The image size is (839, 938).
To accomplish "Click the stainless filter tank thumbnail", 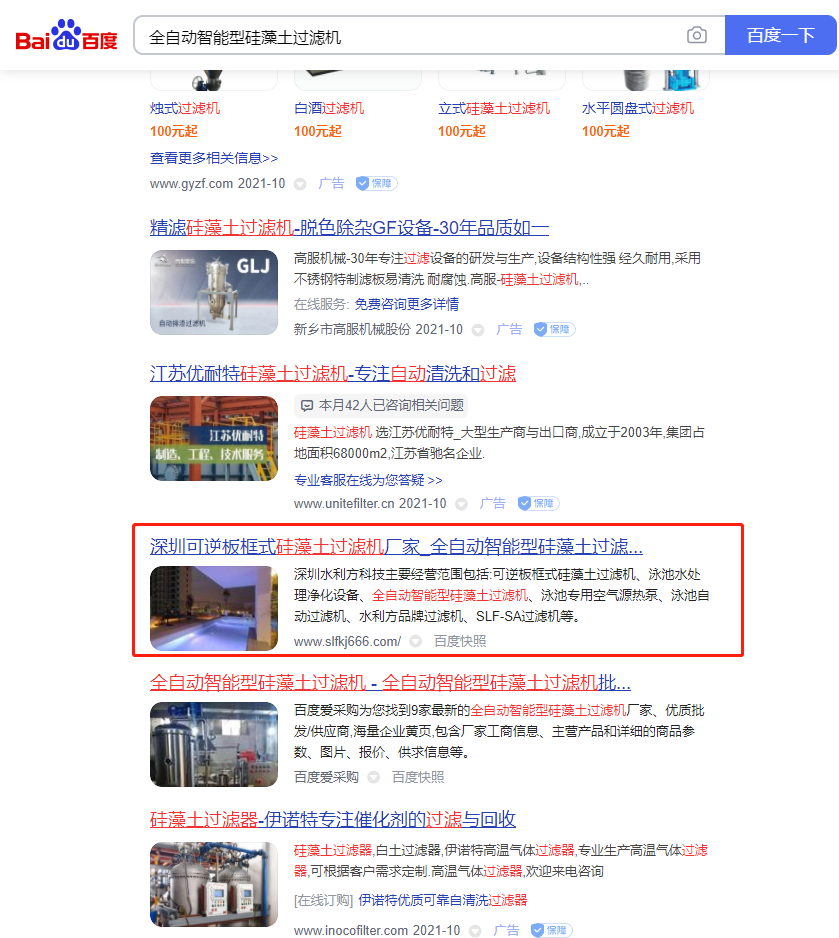I will (x=214, y=744).
